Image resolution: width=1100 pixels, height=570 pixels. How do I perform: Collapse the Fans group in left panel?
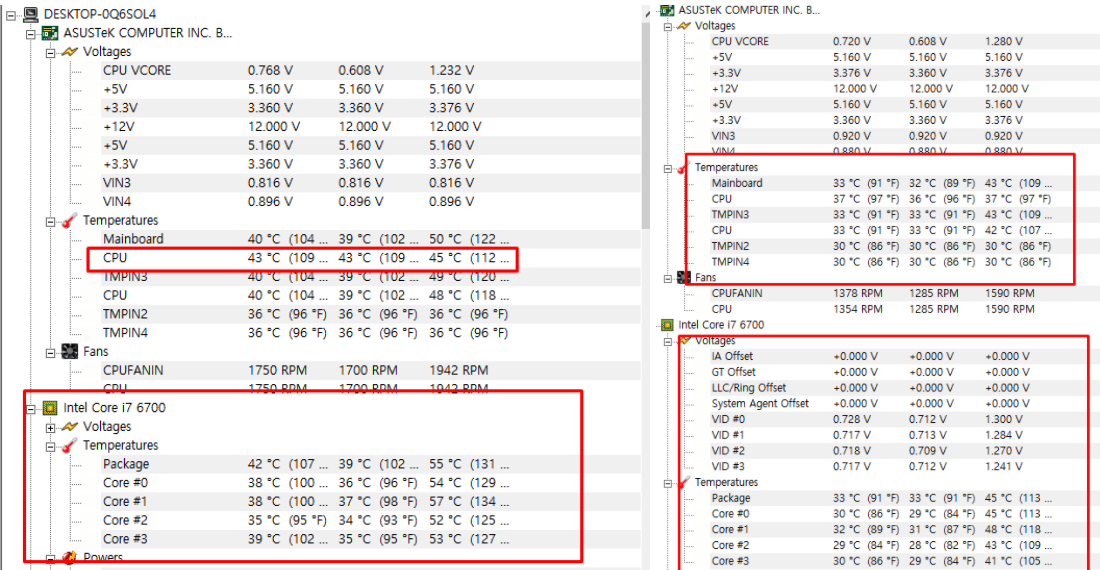(51, 353)
